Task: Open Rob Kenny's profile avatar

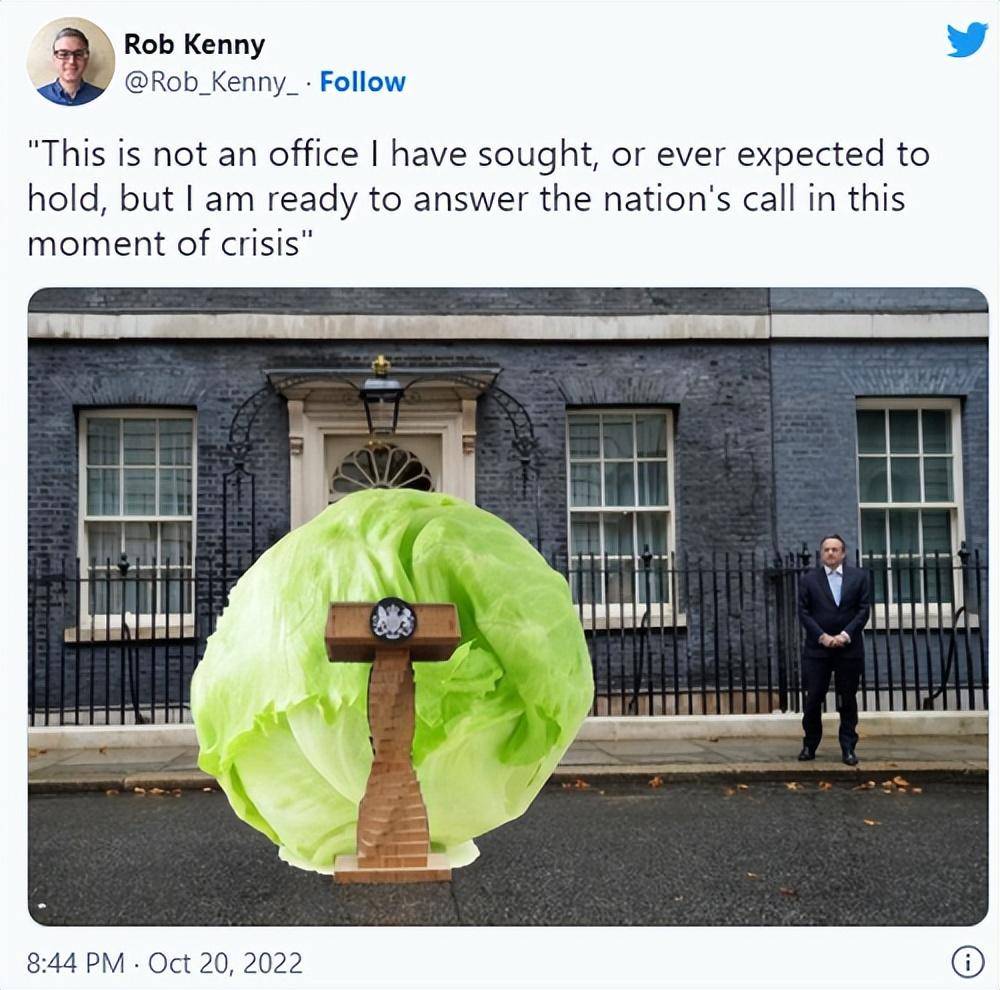Action: click(71, 62)
